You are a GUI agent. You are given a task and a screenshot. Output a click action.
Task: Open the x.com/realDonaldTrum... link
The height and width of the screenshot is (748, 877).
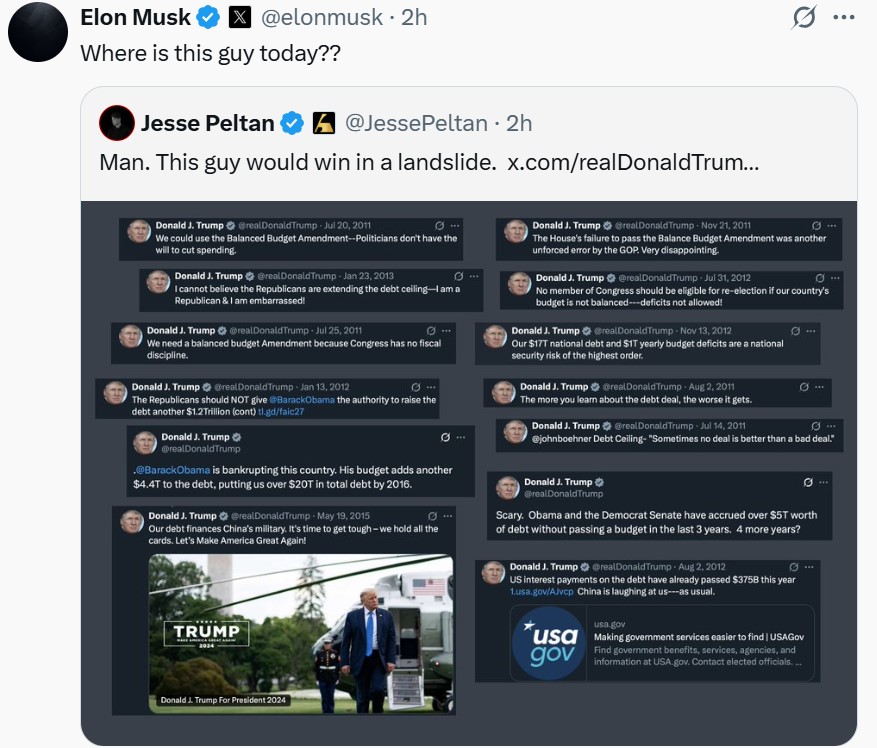click(633, 162)
